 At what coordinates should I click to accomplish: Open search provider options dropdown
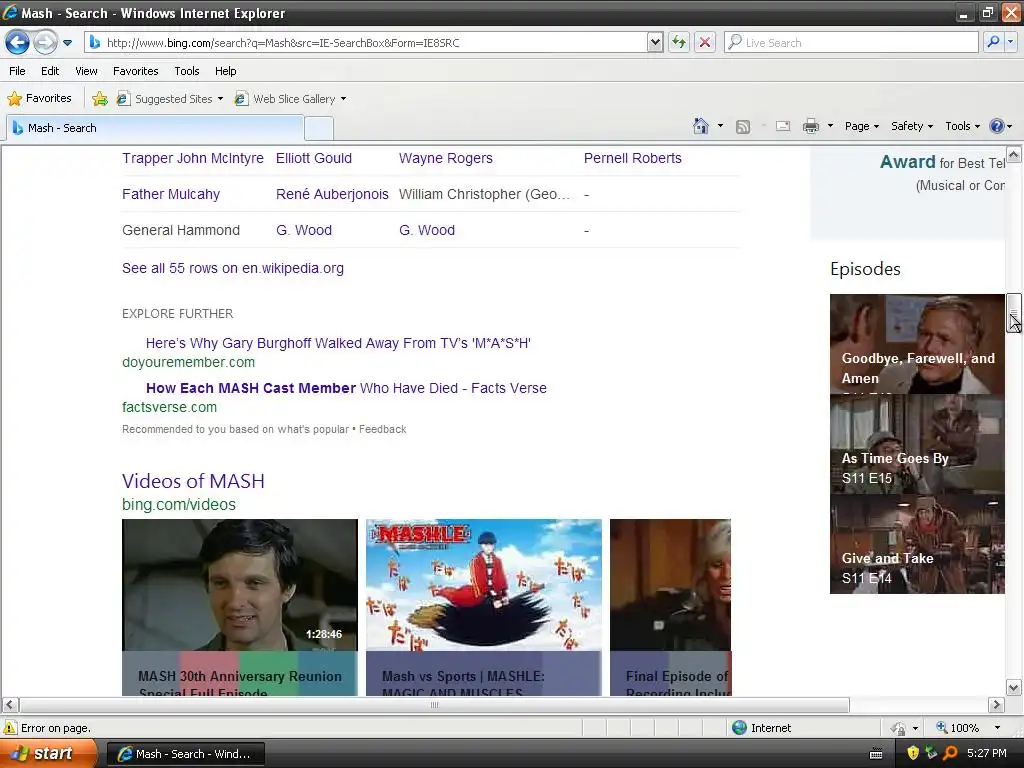[x=1011, y=42]
